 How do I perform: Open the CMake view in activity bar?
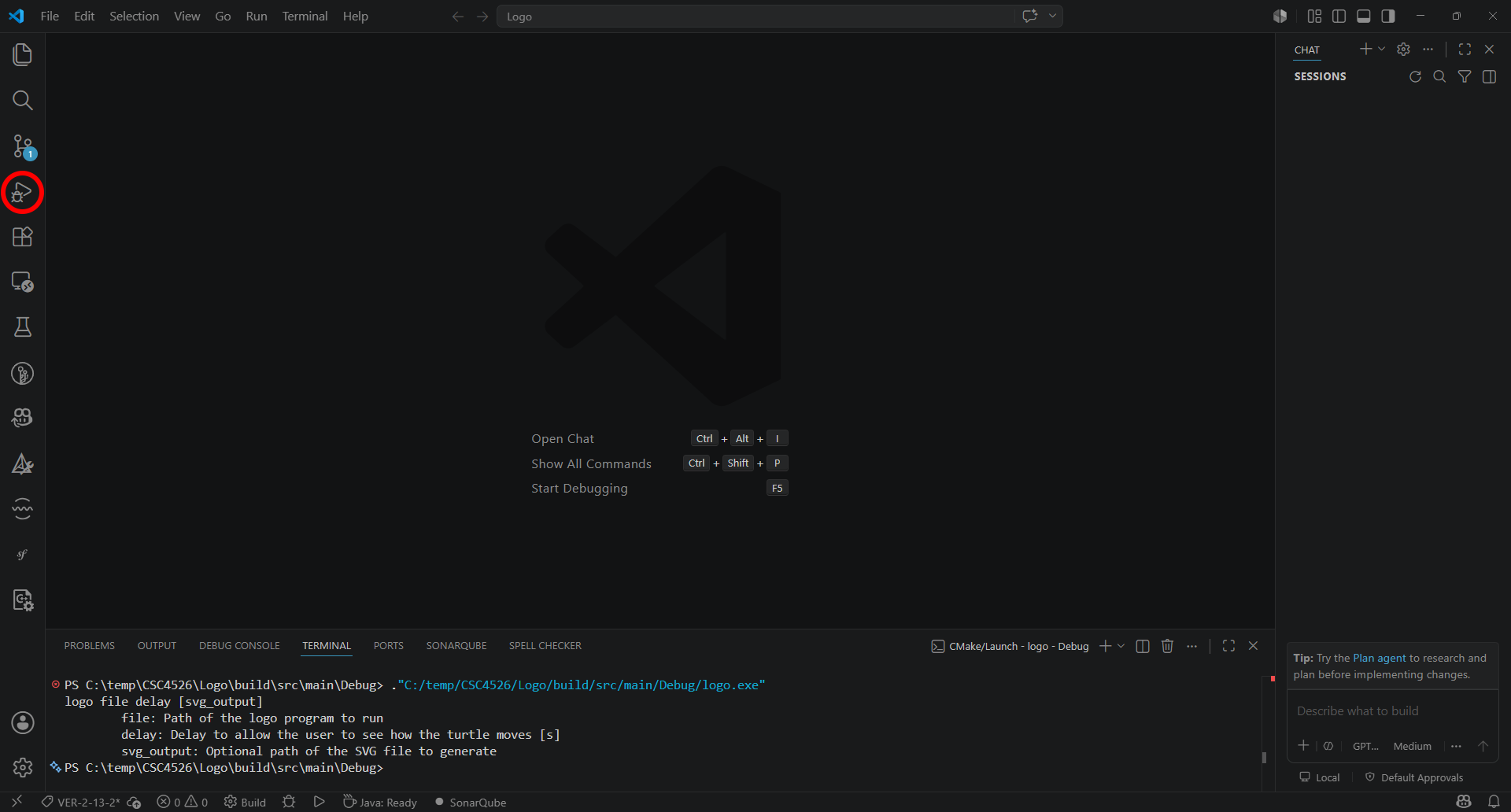pyautogui.click(x=22, y=463)
